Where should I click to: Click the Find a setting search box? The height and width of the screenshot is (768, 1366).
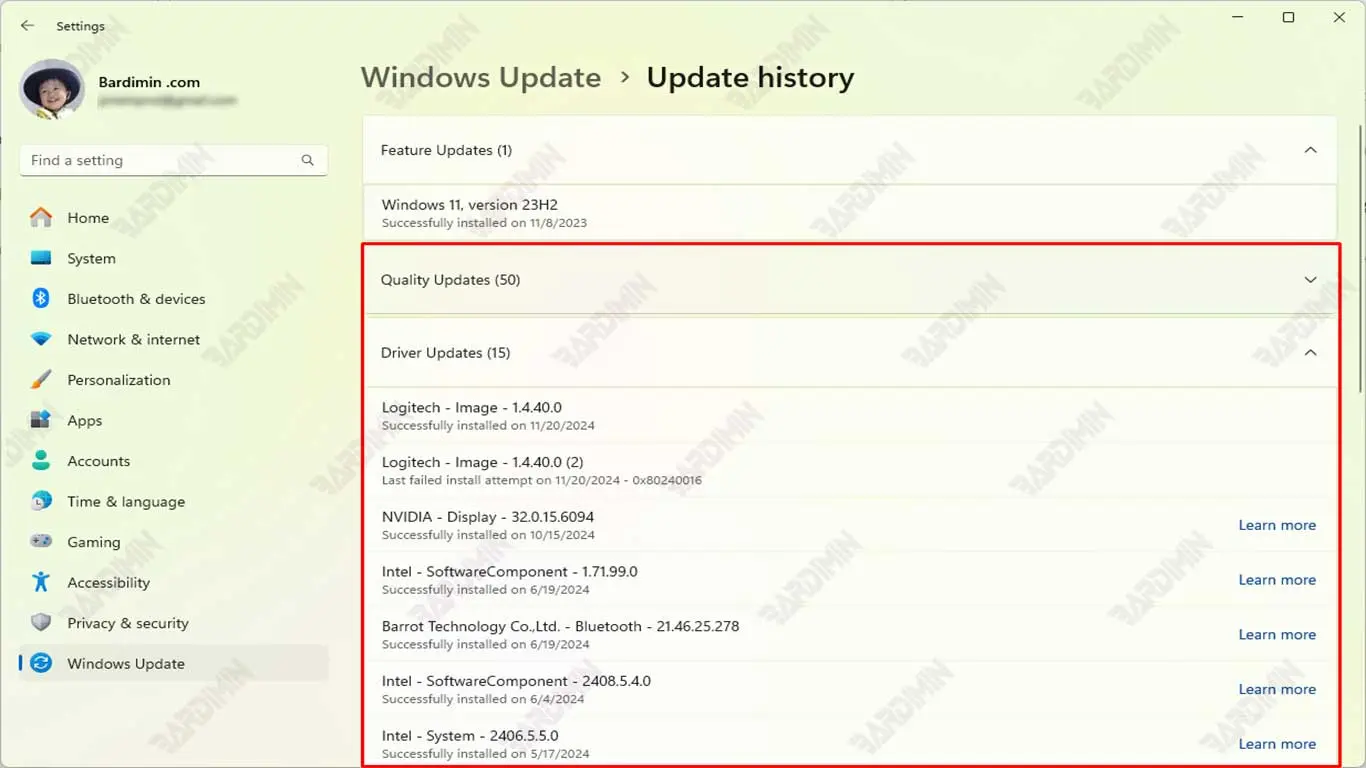coord(160,160)
